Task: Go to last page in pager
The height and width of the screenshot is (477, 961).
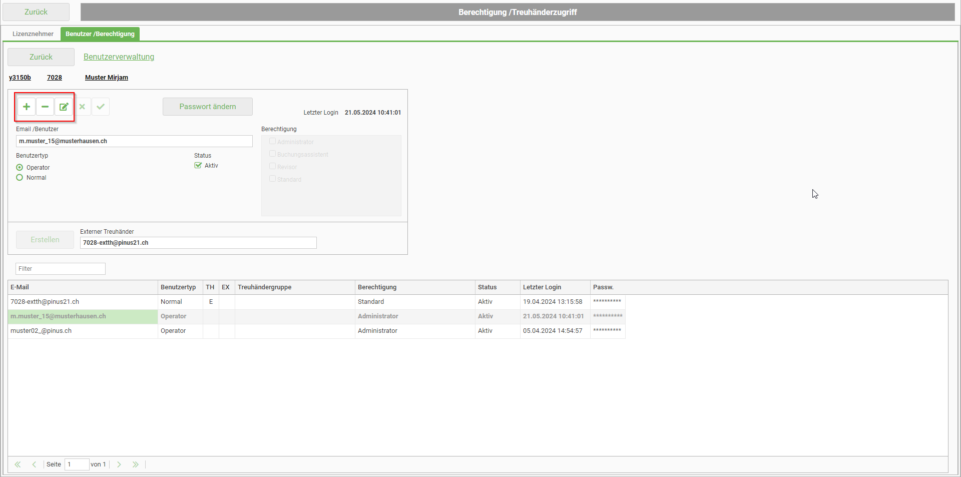Action: 135,464
